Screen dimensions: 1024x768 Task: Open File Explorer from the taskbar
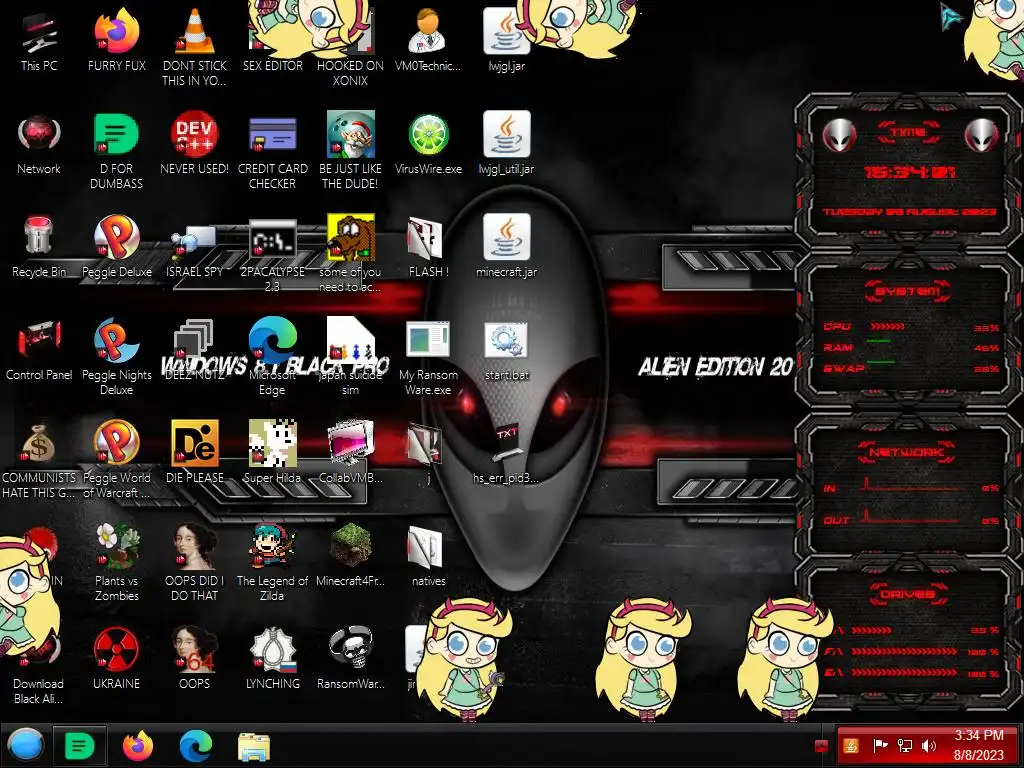pos(253,746)
